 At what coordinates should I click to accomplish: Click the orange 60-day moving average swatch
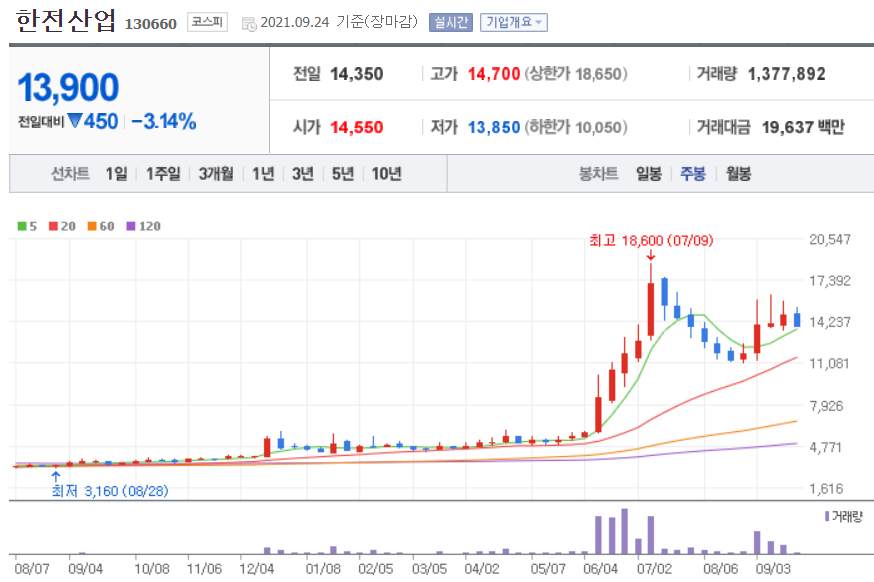pos(92,226)
